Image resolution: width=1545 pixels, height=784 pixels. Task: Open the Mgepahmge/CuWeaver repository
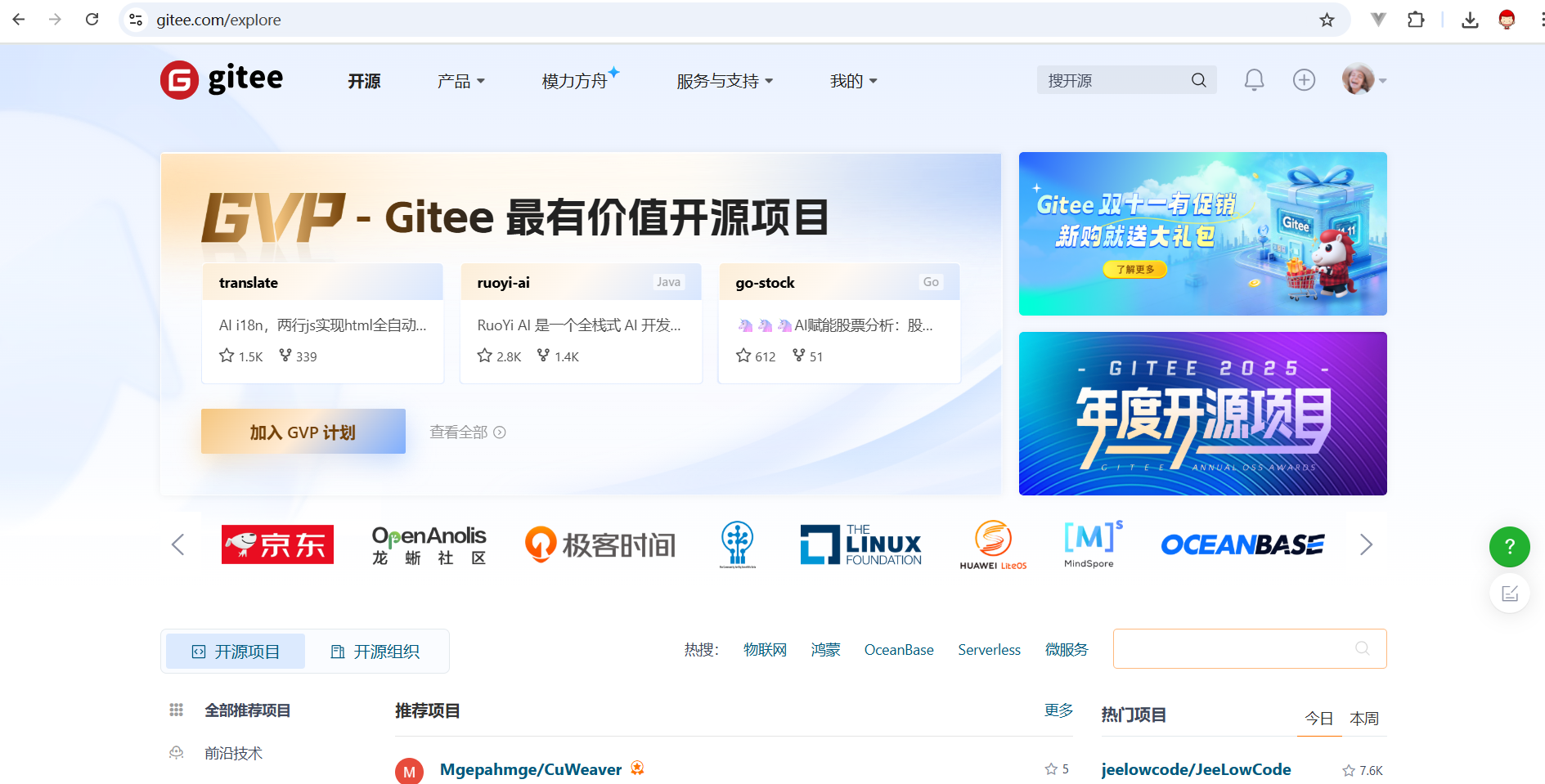pos(530,769)
